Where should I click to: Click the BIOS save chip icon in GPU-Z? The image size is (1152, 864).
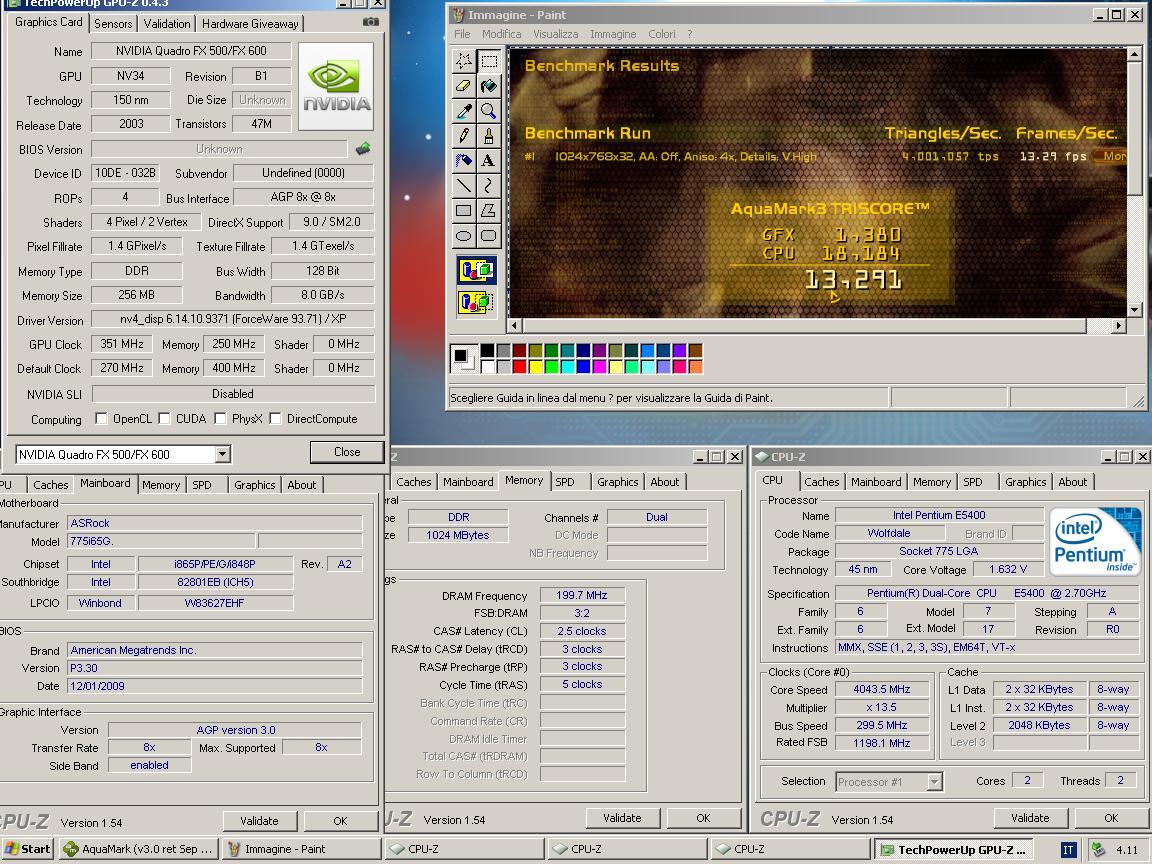click(362, 149)
